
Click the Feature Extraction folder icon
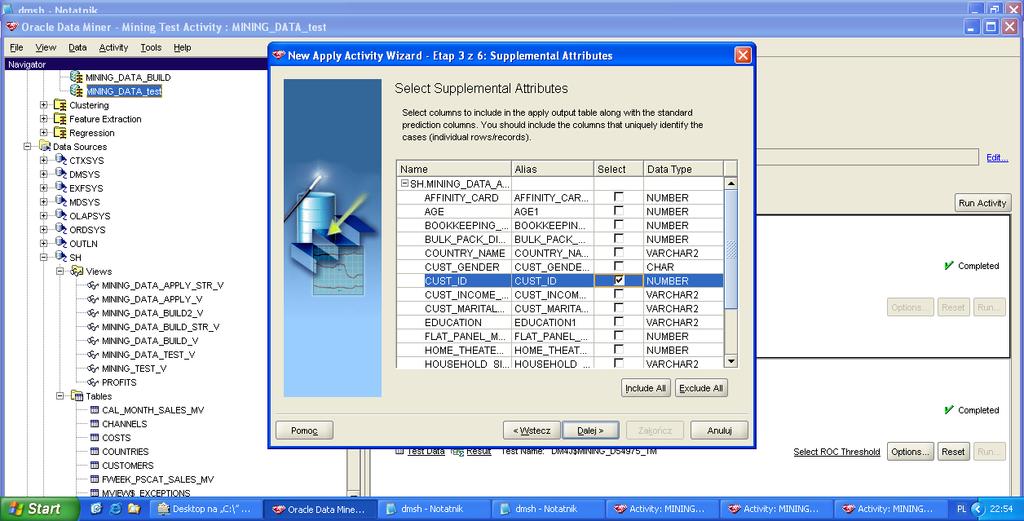click(60, 119)
